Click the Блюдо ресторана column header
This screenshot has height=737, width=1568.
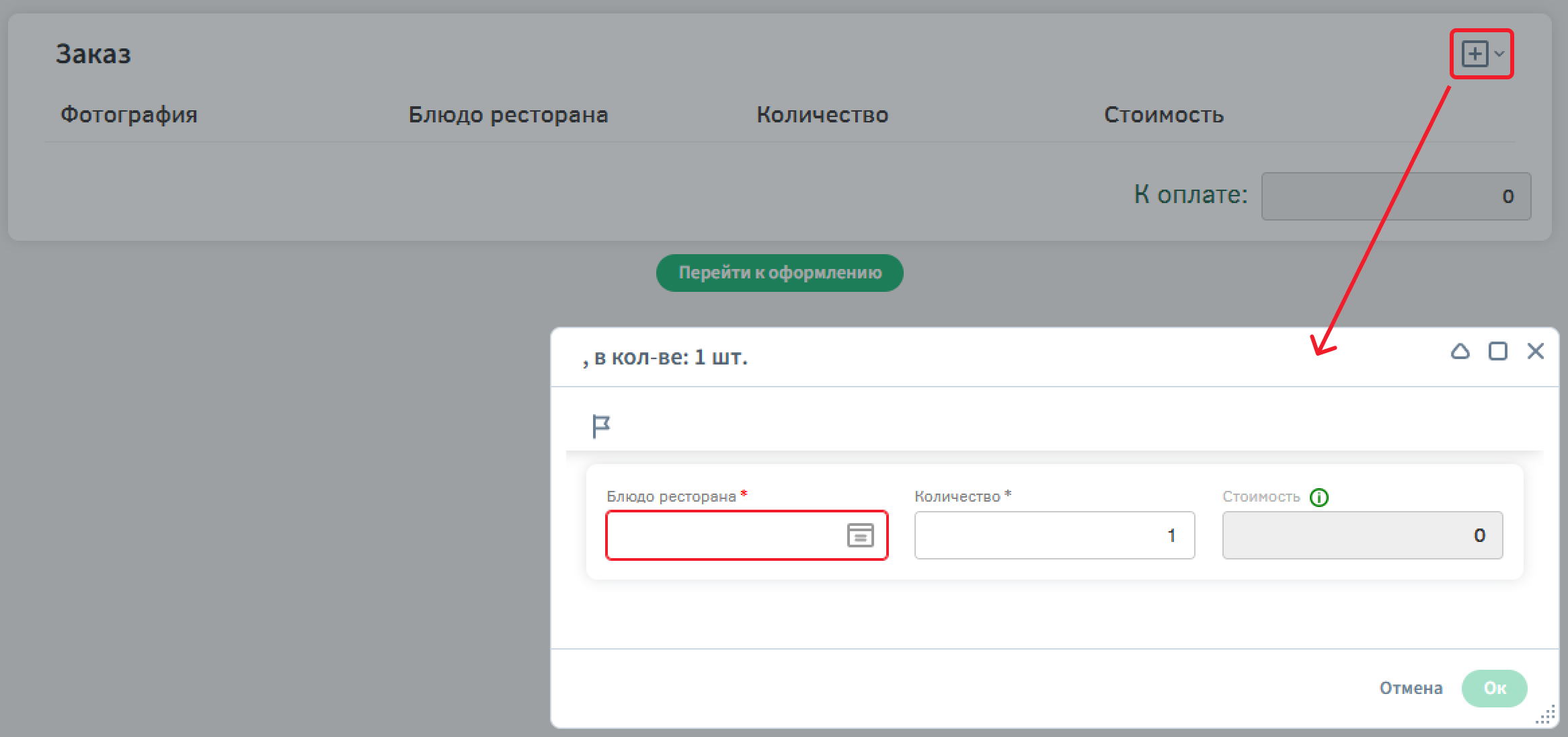tap(508, 115)
